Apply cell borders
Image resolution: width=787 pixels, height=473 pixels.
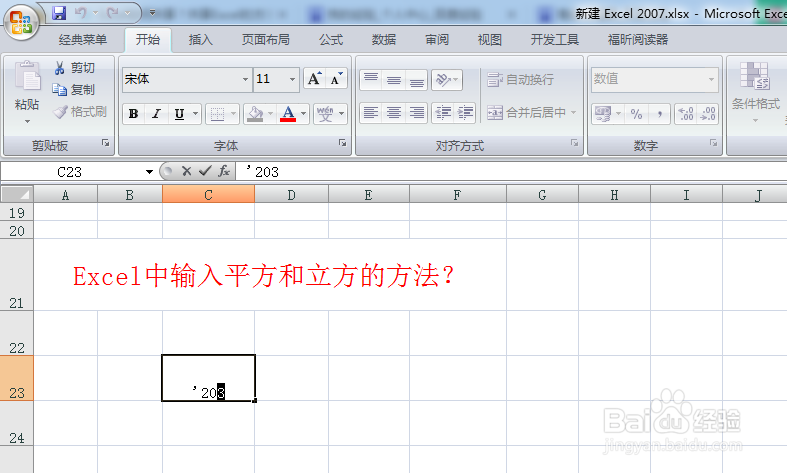[217, 114]
